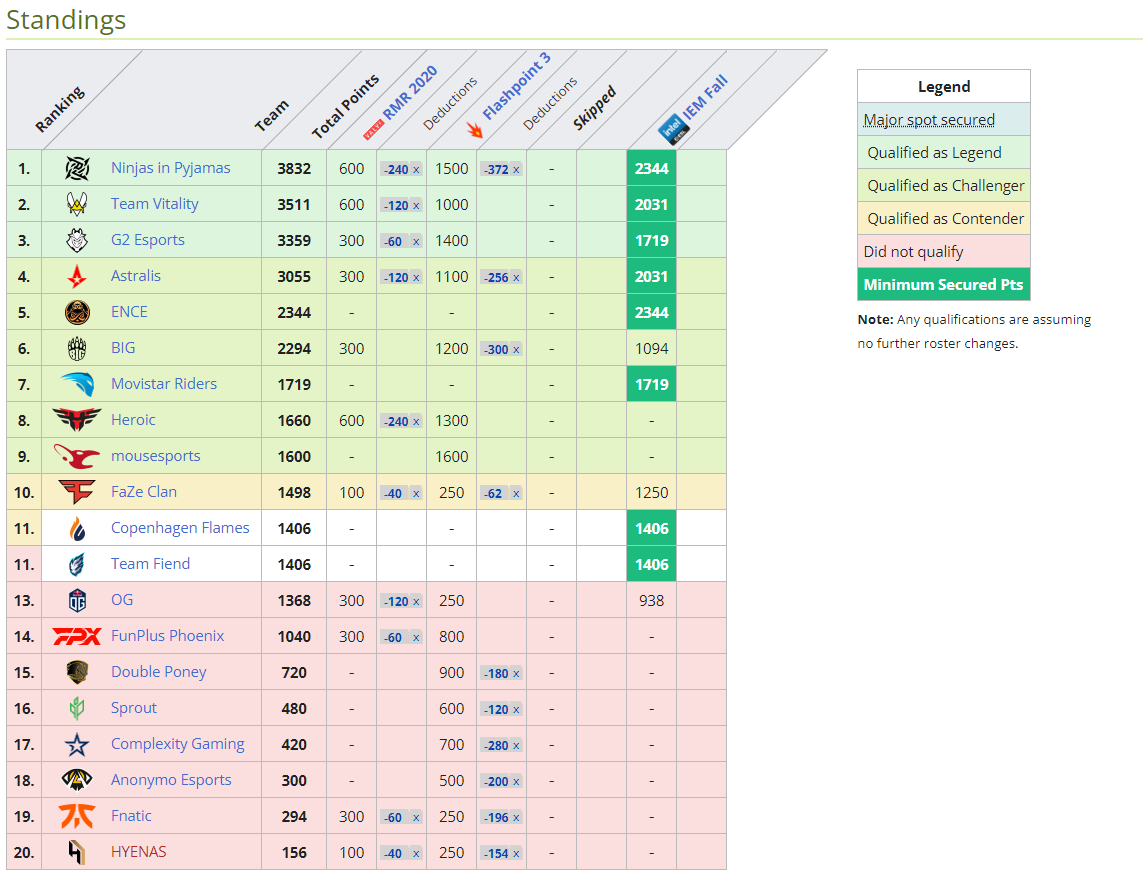The image size is (1143, 885).
Task: Go to the Astralis team page
Action: [136, 276]
